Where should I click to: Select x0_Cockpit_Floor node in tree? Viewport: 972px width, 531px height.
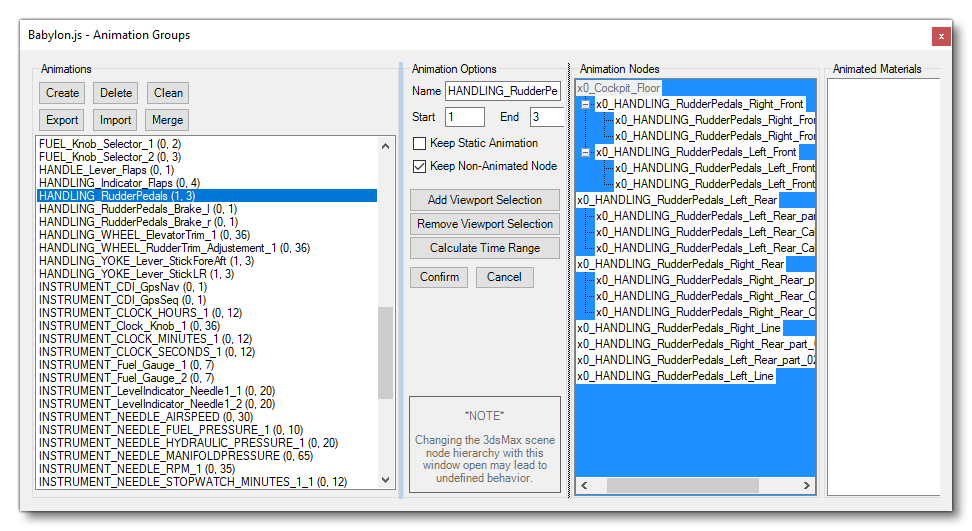tap(618, 88)
